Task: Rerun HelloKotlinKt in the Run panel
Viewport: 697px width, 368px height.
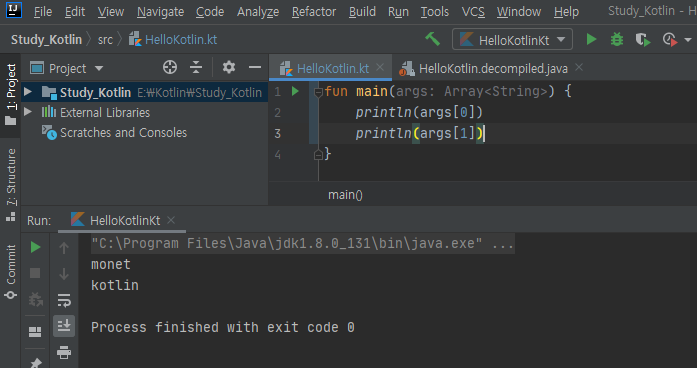Action: (x=35, y=247)
